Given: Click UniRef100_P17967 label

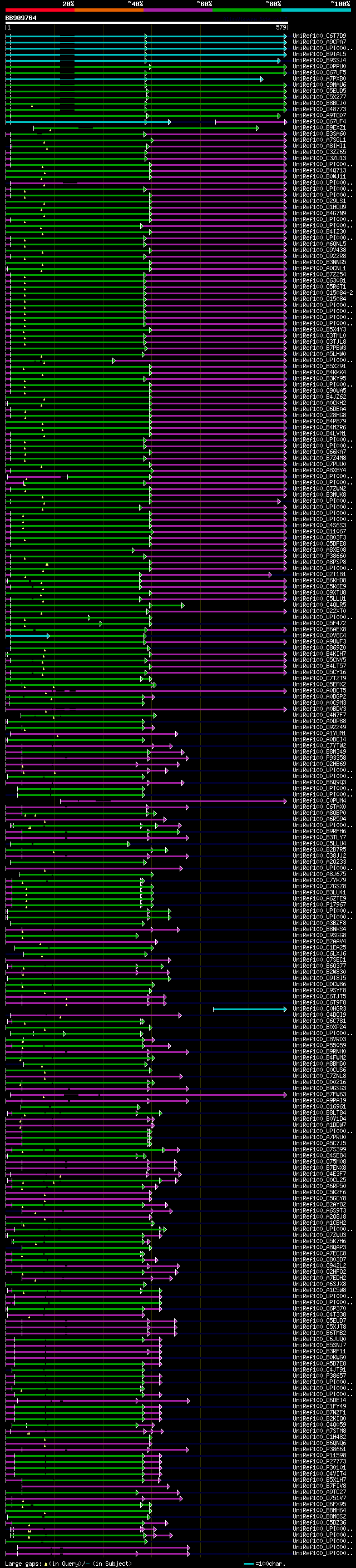Looking at the screenshot, I should 319,904.
